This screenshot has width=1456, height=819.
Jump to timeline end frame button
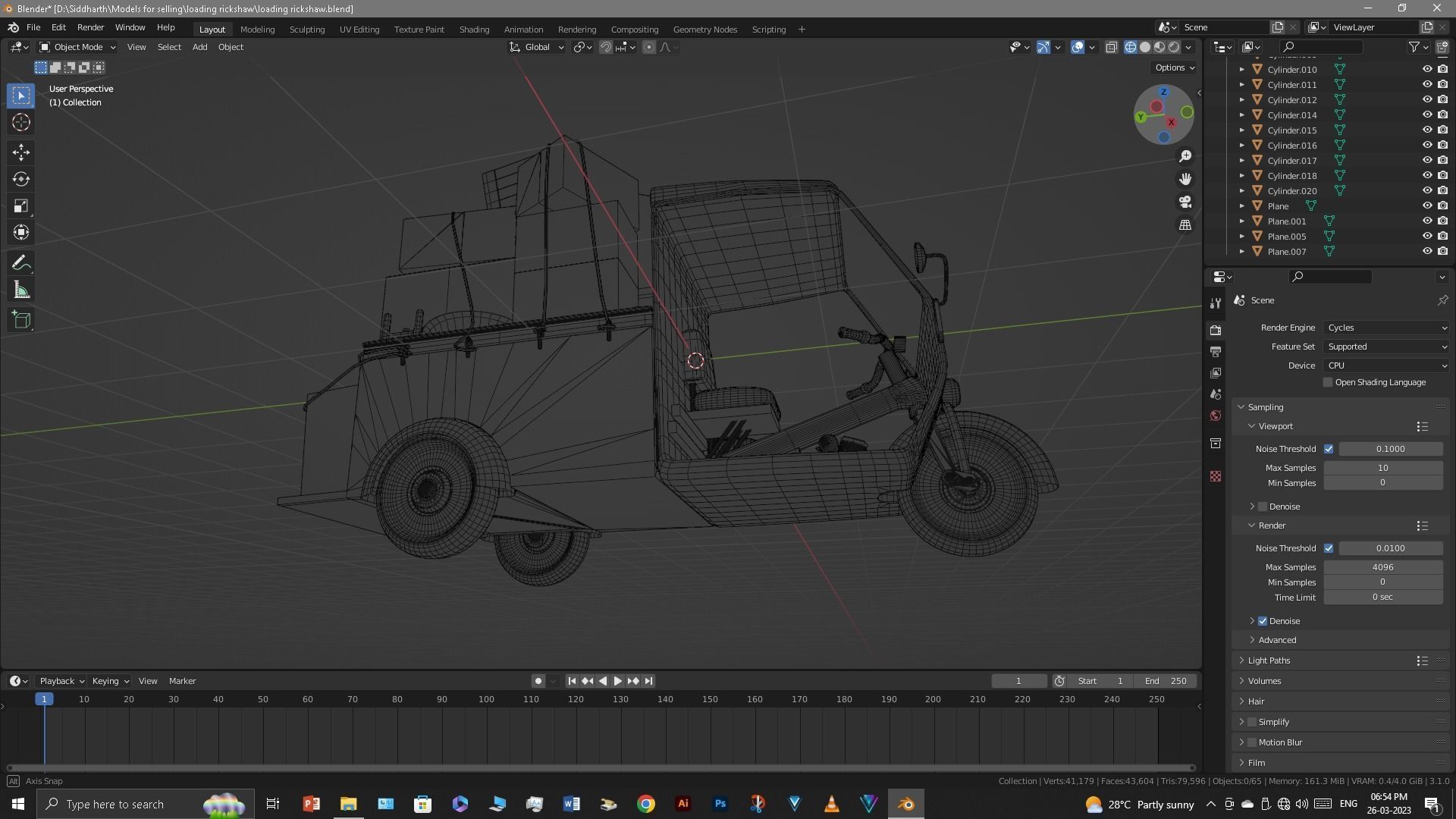[x=648, y=681]
